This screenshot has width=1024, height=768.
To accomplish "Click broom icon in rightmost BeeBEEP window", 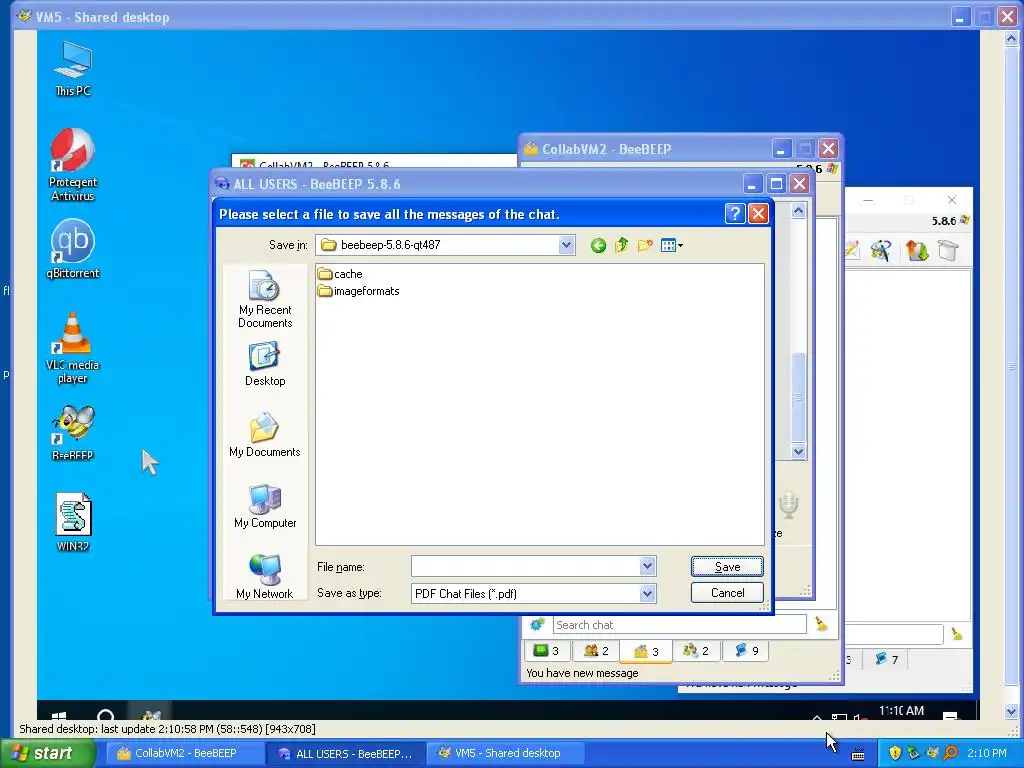I will [957, 633].
